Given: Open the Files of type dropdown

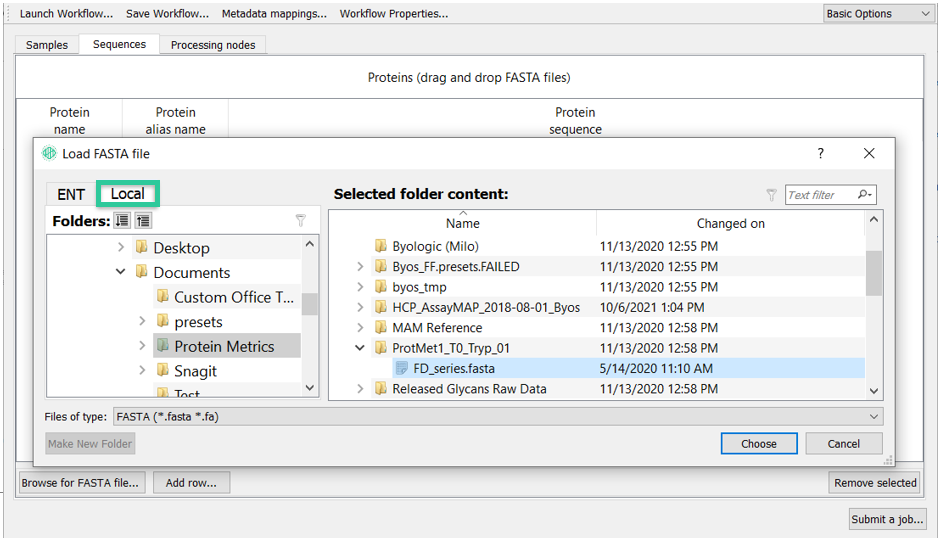Looking at the screenshot, I should [498, 416].
